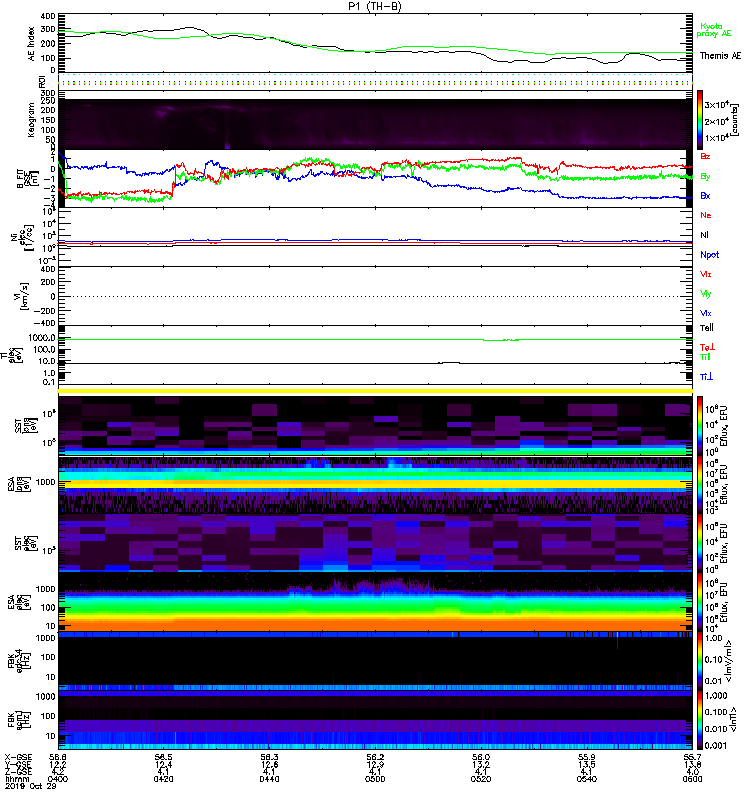Select the blue Npot legend label
The image size is (750, 800).
coord(709,255)
